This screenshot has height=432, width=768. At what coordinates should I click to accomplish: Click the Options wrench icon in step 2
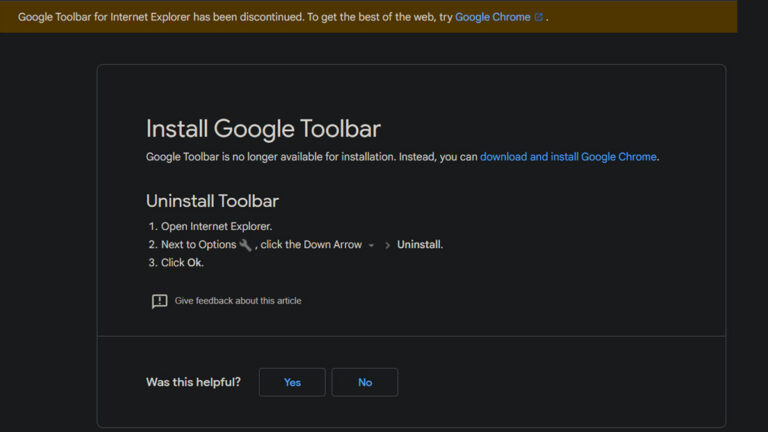click(245, 244)
